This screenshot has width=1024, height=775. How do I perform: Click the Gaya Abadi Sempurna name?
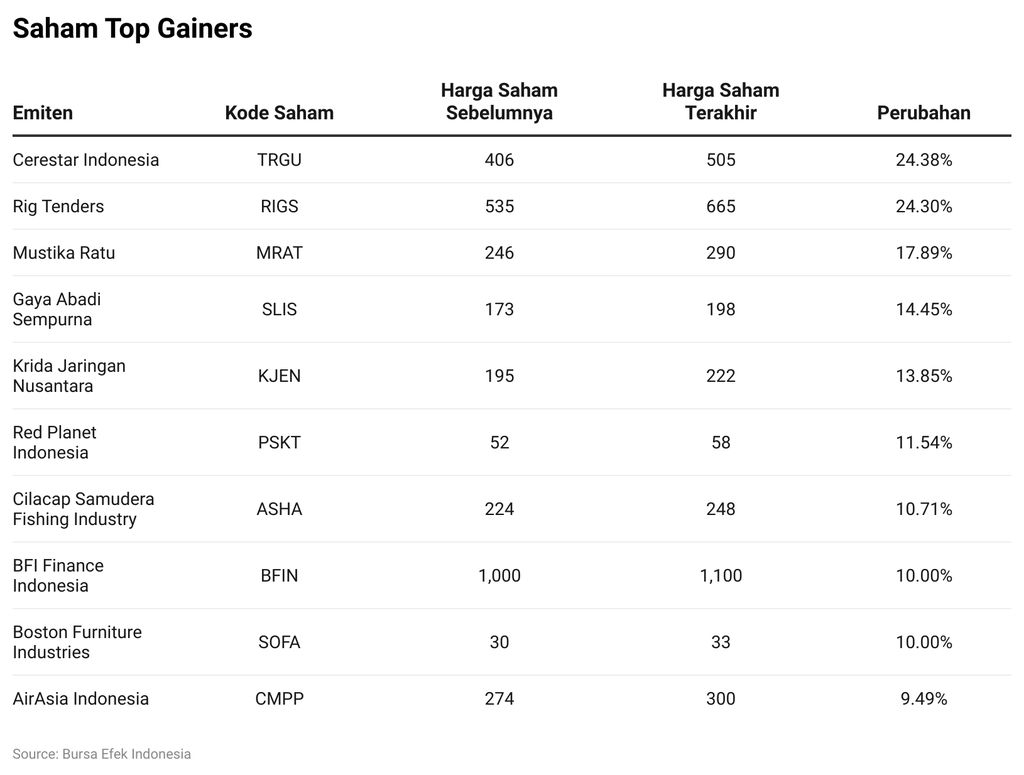[57, 310]
